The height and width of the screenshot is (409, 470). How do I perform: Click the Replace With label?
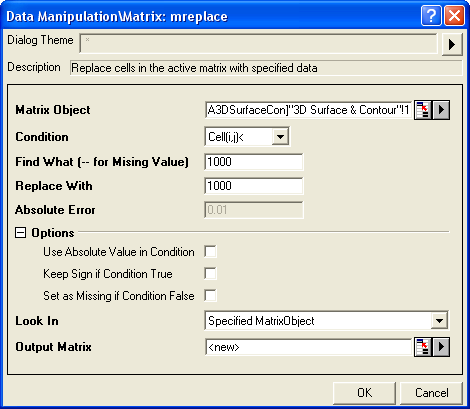(x=54, y=186)
